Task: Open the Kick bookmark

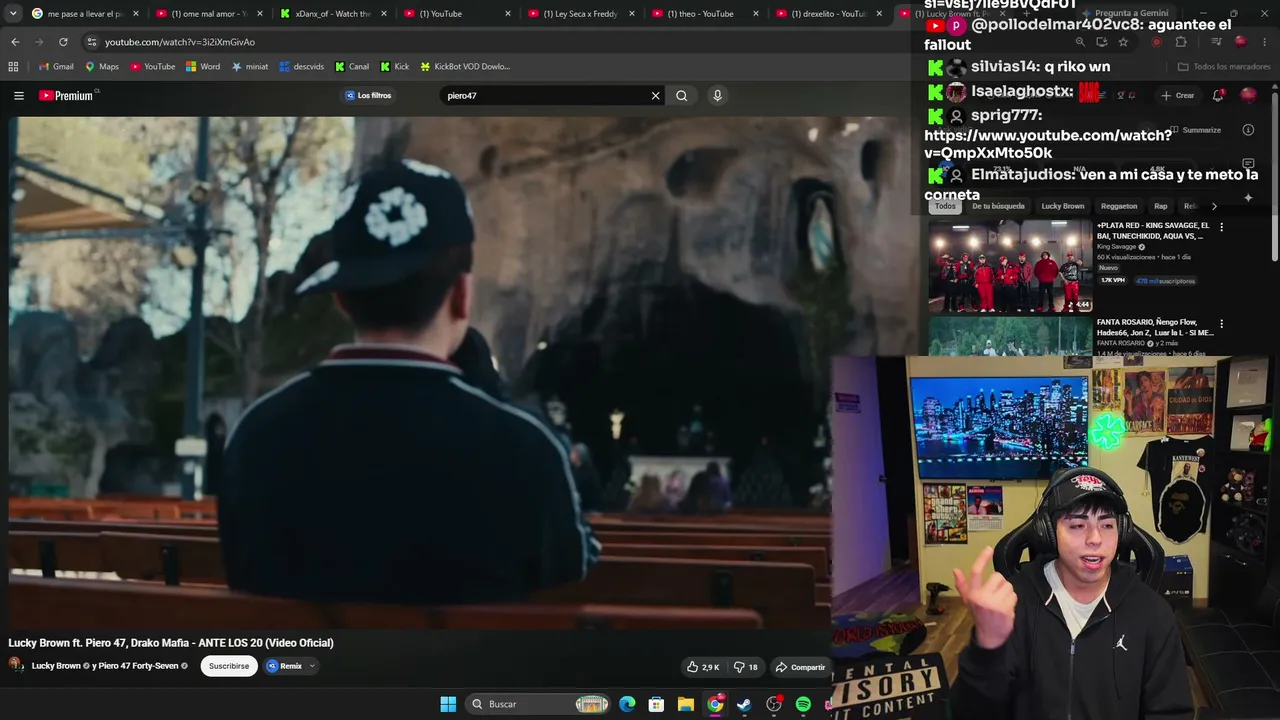Action: 395,67
